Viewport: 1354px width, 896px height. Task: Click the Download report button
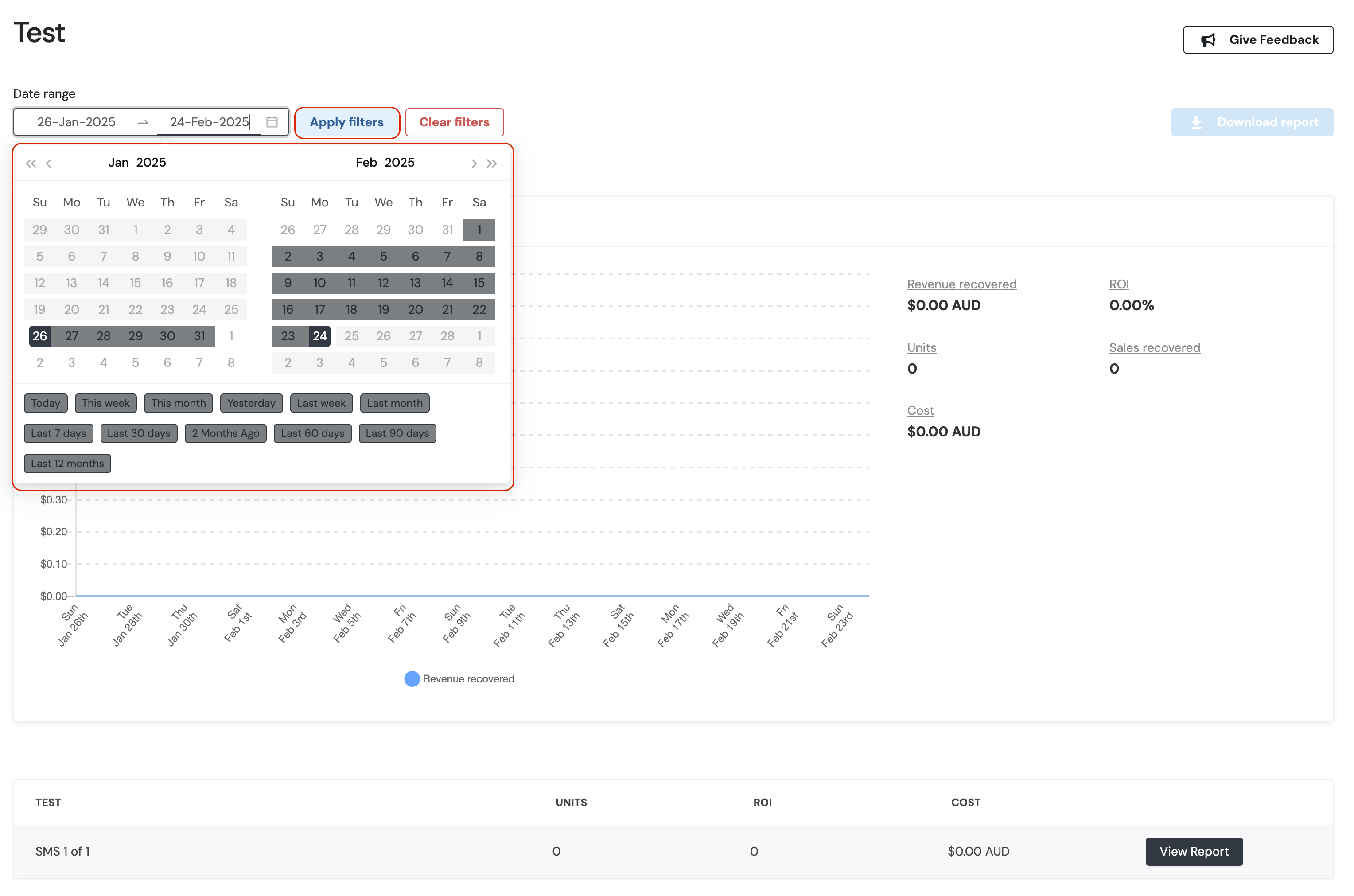(x=1252, y=122)
